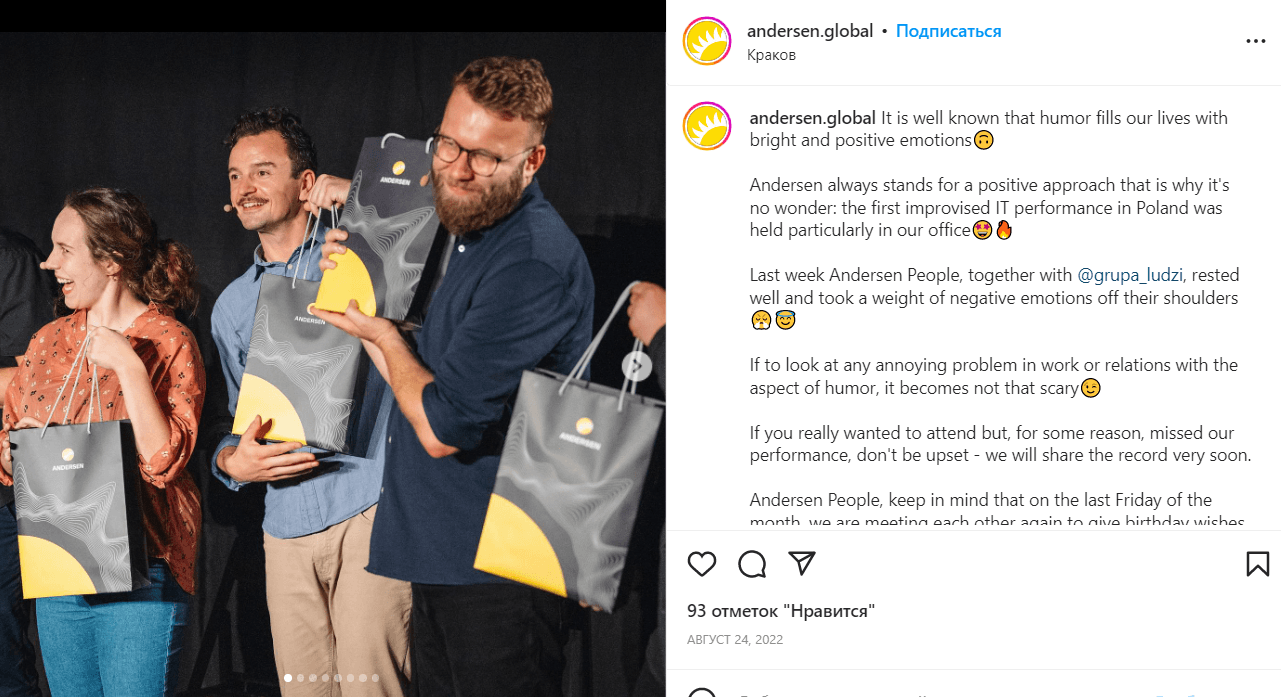Open the andersen.global username in the header

pos(810,31)
